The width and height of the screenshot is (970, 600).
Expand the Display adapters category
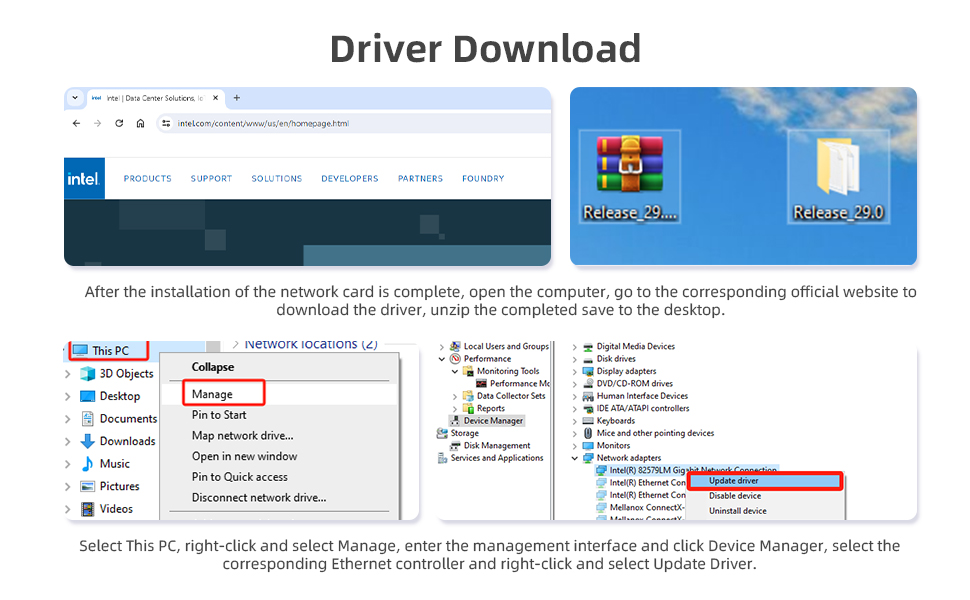pos(575,371)
